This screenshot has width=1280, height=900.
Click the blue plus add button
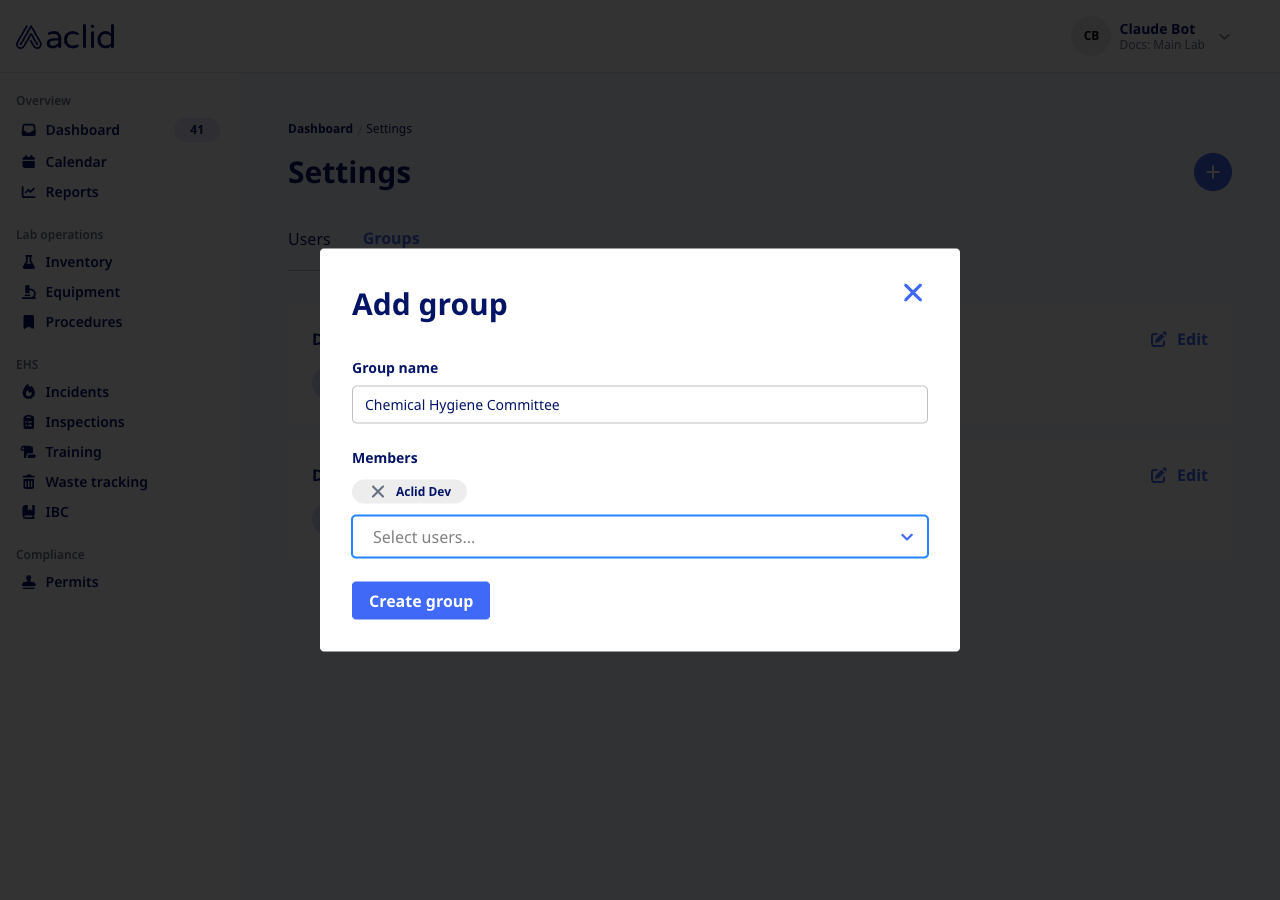click(1213, 173)
